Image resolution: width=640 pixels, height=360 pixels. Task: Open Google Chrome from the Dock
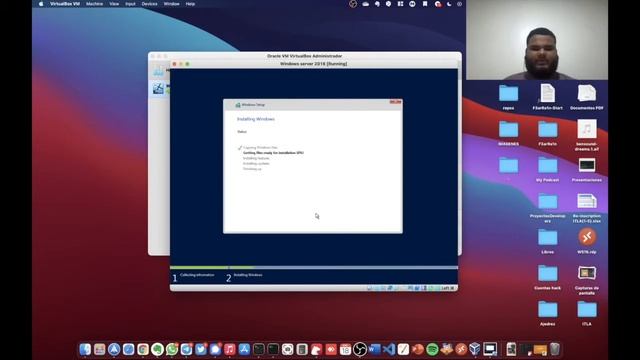click(143, 349)
